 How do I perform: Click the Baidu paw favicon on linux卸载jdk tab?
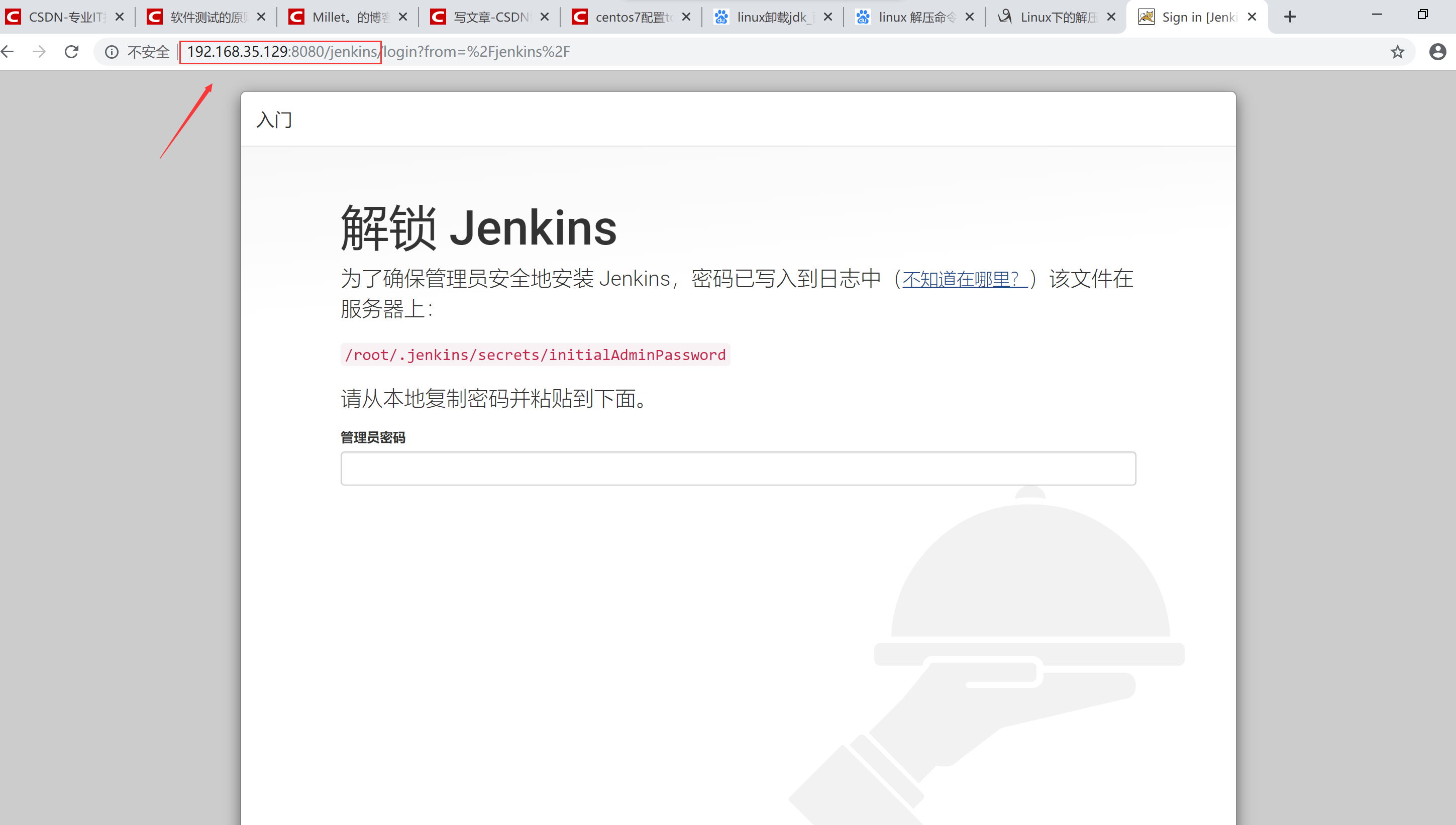(721, 17)
